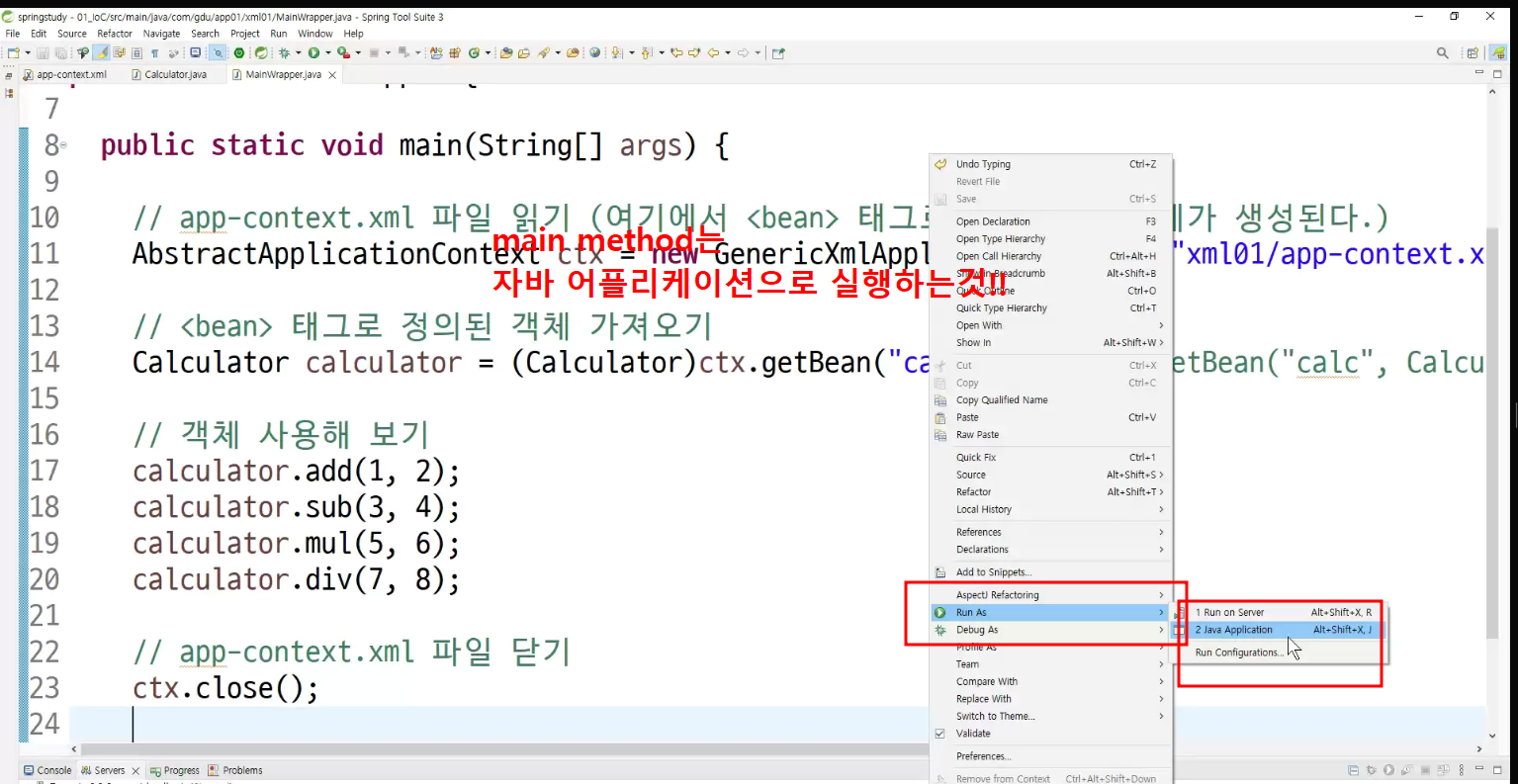Click the Open Web Browser globe icon
This screenshot has height=784, width=1518.
(595, 52)
